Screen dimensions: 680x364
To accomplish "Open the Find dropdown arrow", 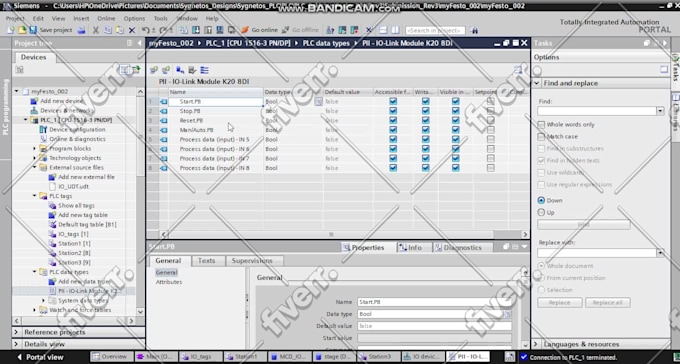I will pyautogui.click(x=660, y=111).
